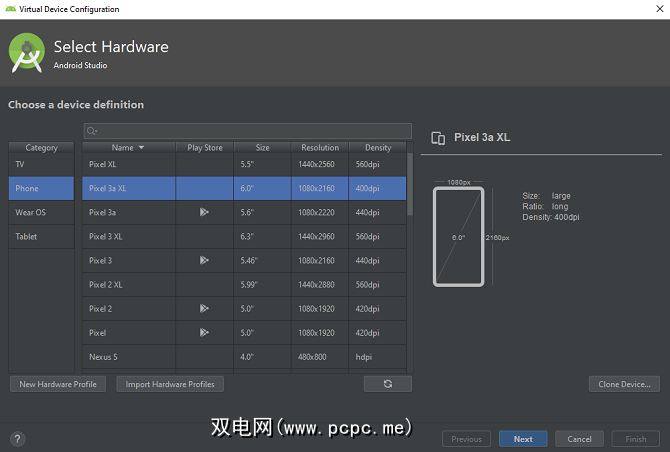Click the Pixel 3a XL device preview thumbnail
The image size is (670, 452).
[x=458, y=237]
